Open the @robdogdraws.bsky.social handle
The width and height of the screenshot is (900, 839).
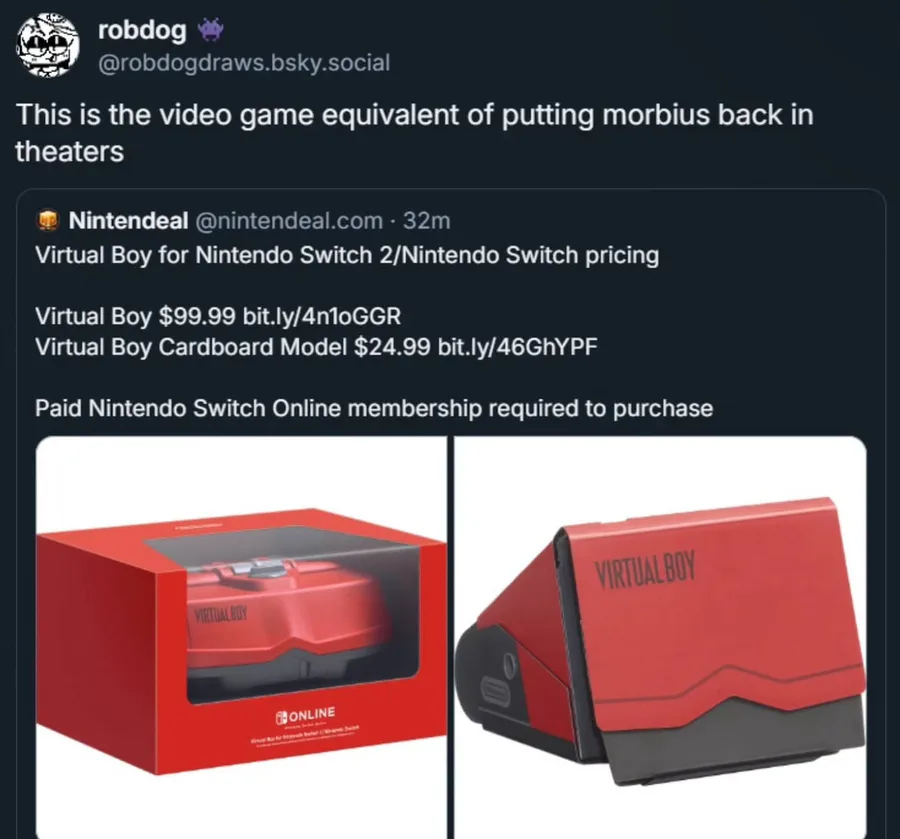(x=244, y=63)
